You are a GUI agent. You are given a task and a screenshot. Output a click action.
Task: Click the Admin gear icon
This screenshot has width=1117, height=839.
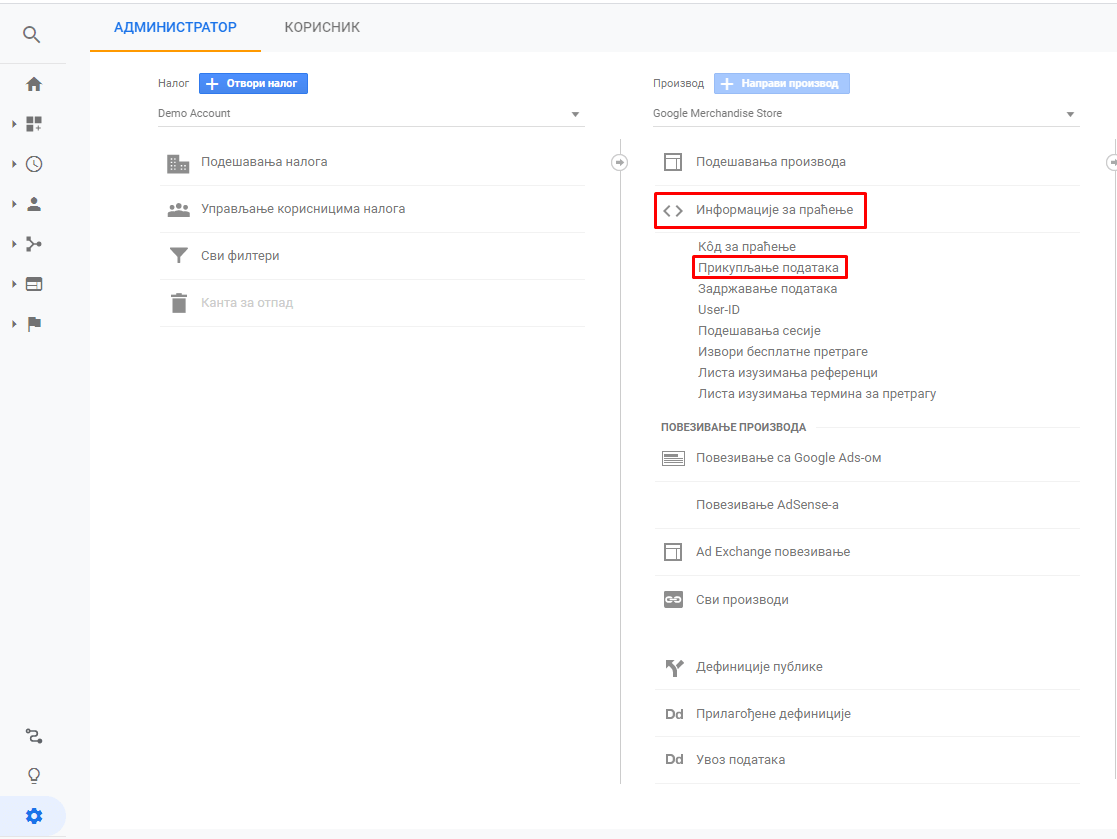tap(33, 816)
